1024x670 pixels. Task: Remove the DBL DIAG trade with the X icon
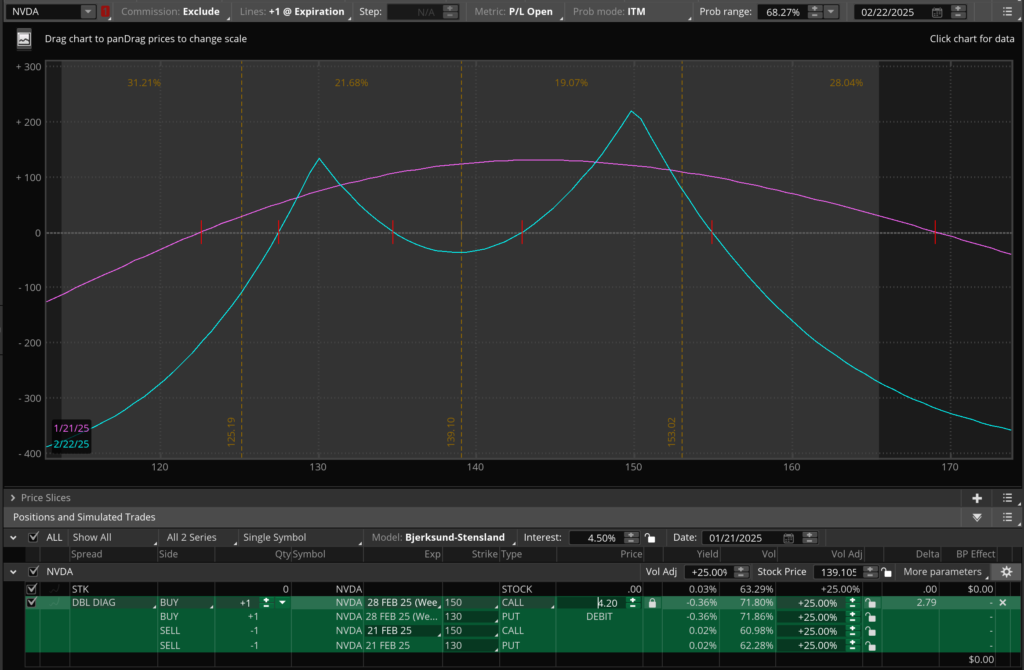click(x=1003, y=603)
